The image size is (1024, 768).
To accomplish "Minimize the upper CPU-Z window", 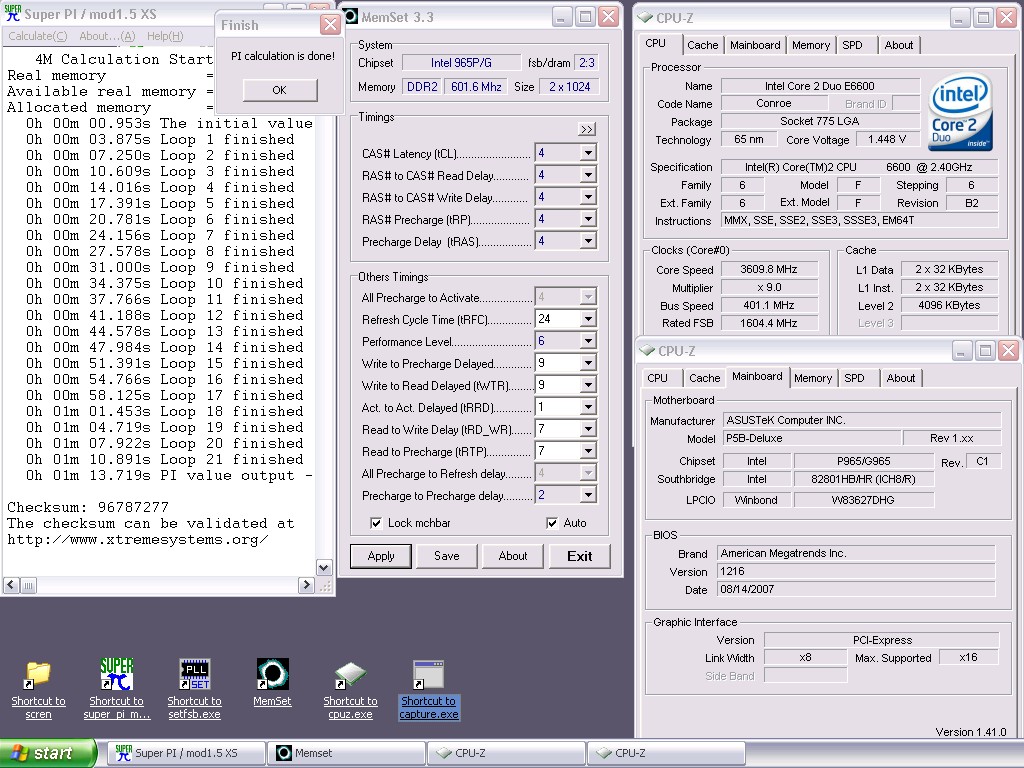I will [x=959, y=18].
